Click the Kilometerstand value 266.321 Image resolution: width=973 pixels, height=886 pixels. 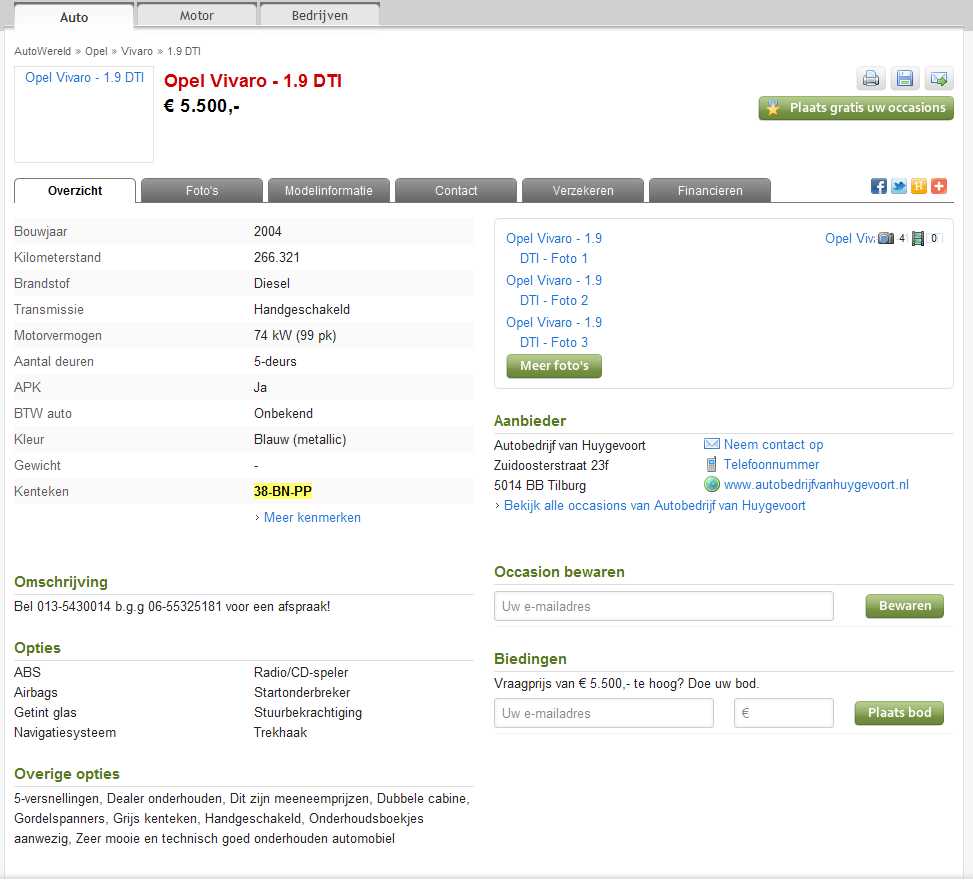pos(277,257)
